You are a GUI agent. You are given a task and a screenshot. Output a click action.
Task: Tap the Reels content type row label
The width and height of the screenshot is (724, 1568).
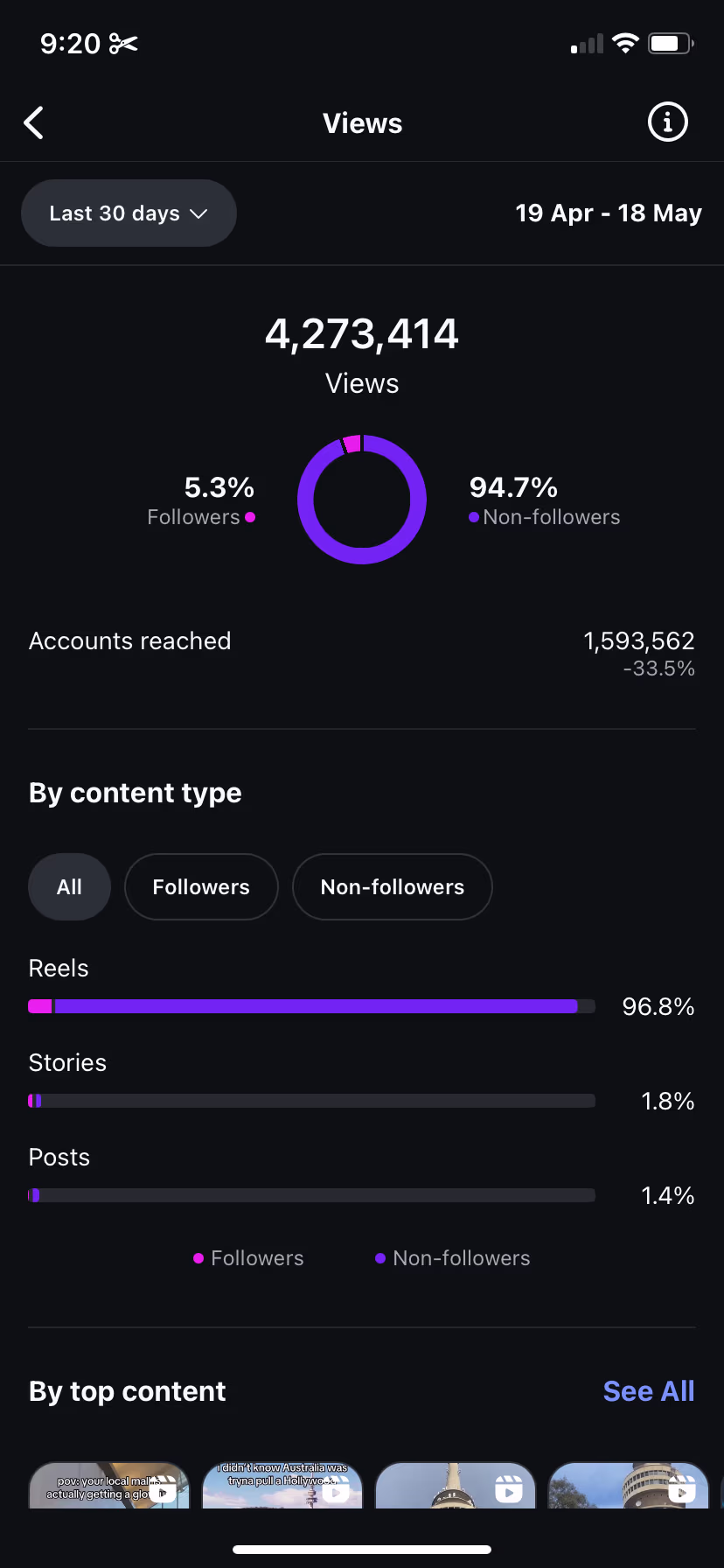[x=59, y=969]
